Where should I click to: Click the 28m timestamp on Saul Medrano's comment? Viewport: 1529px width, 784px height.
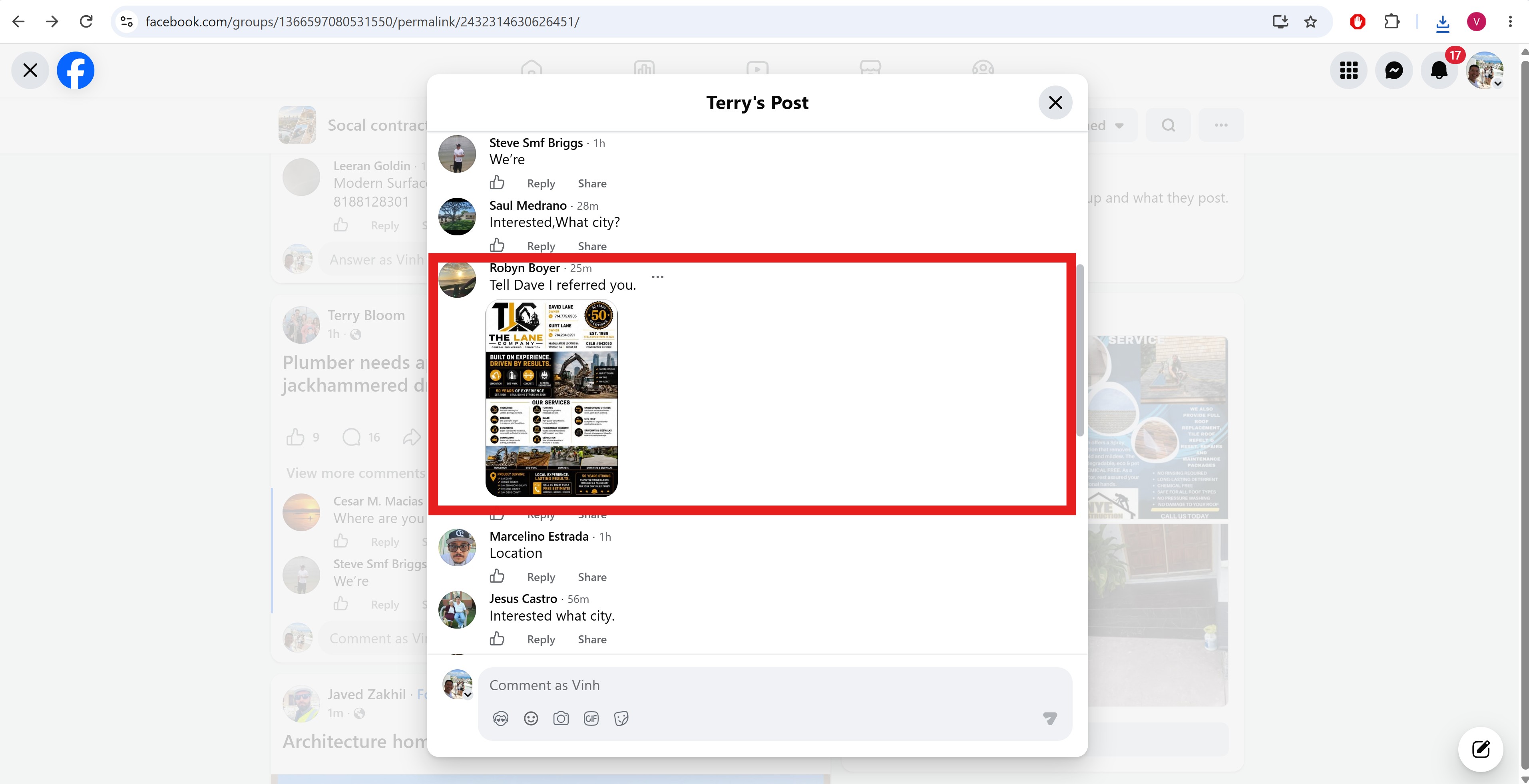587,206
